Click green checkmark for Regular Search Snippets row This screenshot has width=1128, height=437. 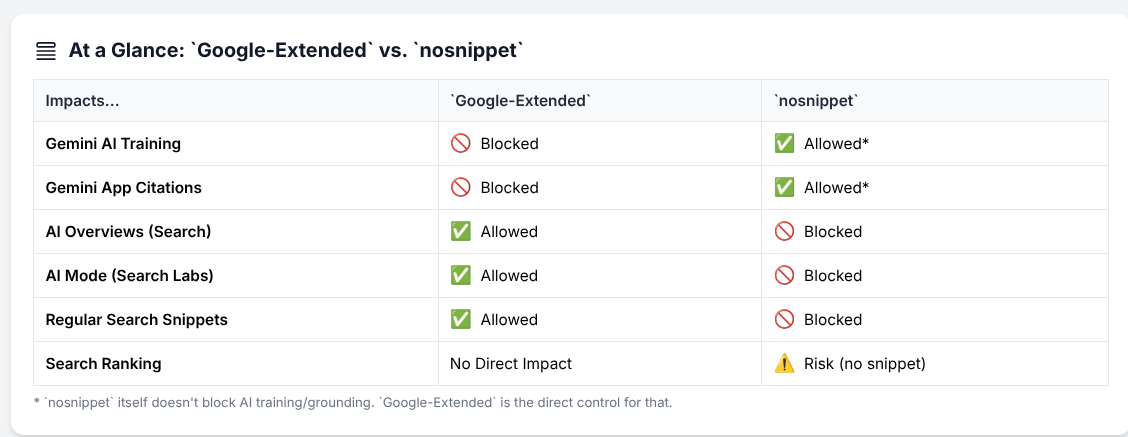(x=460, y=319)
